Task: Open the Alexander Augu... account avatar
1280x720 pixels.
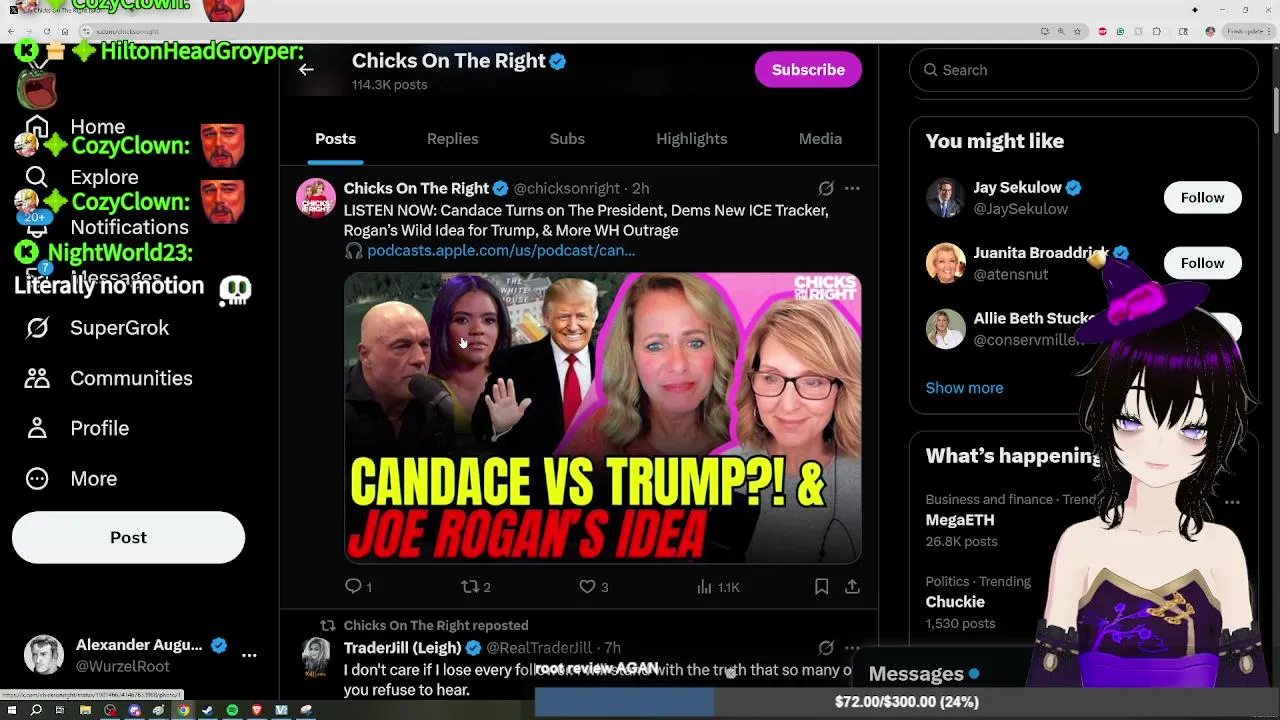Action: [x=44, y=656]
